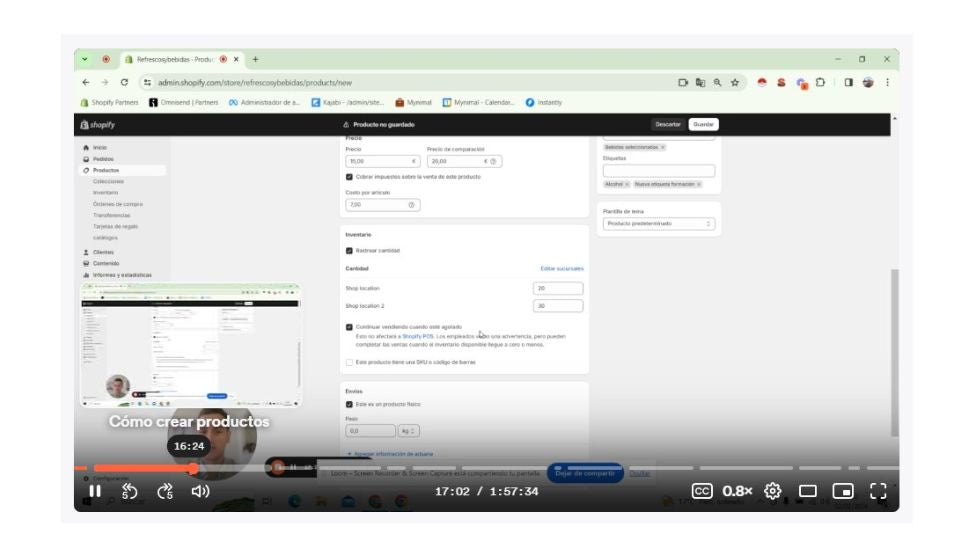Open 'Plantilla de tema' dropdown

660,224
